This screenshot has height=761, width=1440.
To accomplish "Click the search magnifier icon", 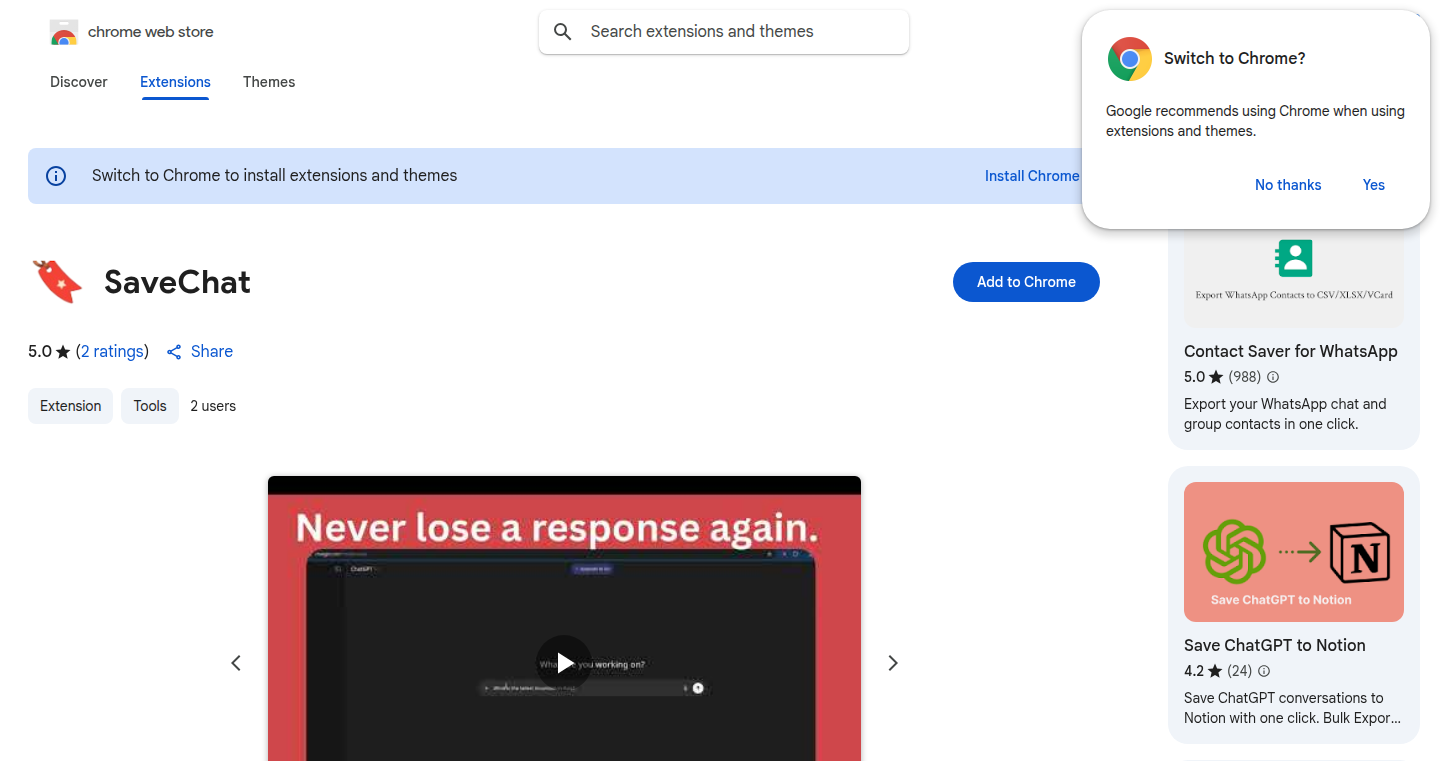I will click(x=563, y=32).
